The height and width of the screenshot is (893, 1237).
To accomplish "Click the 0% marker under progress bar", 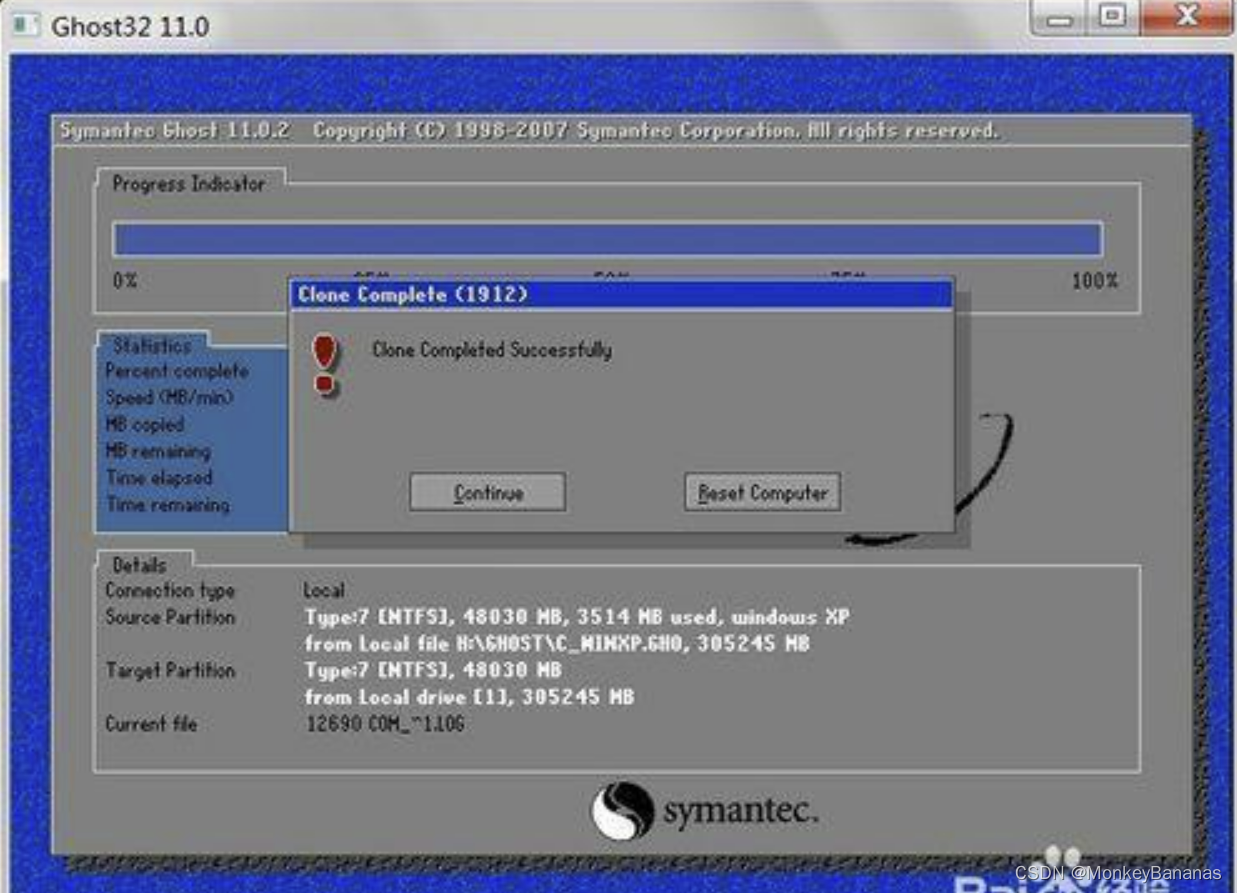I will (125, 281).
